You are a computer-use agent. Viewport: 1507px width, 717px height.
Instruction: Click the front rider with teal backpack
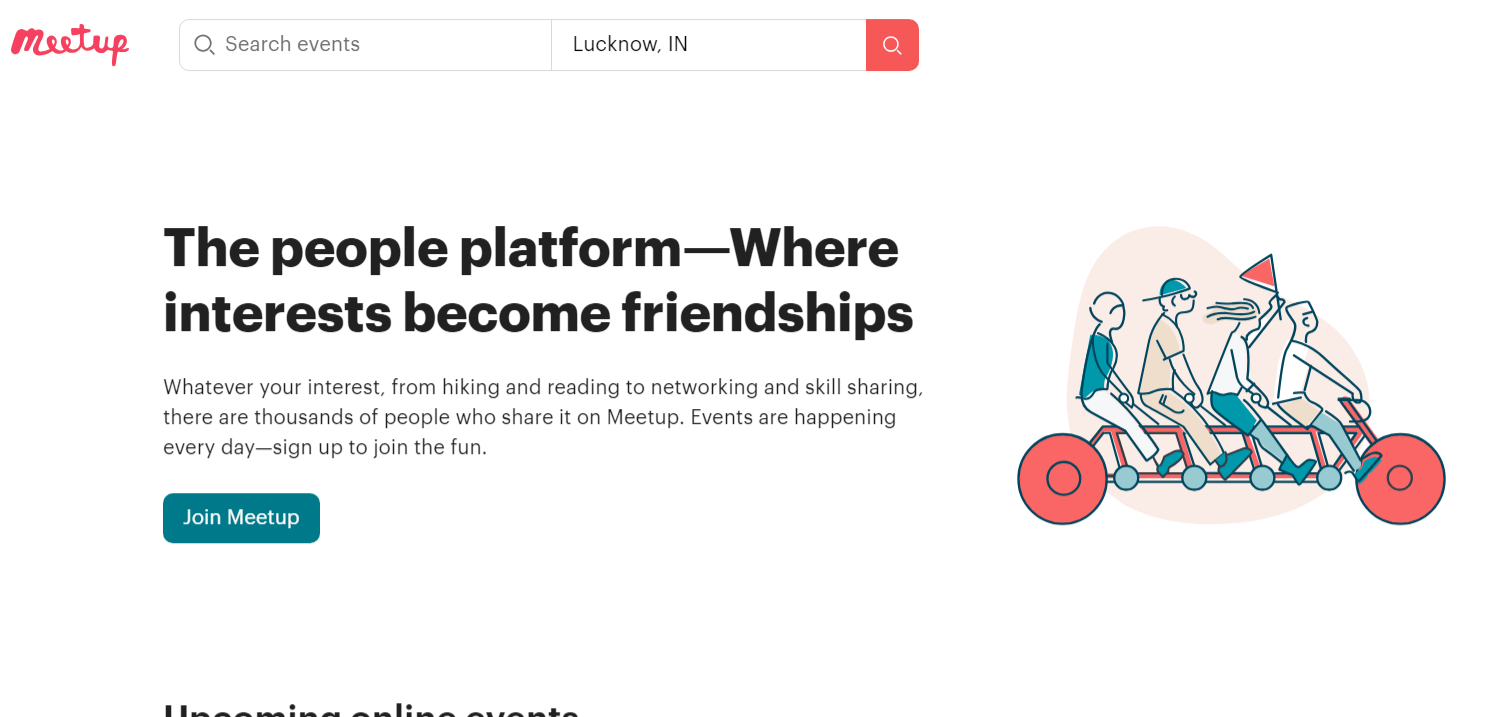click(1101, 360)
